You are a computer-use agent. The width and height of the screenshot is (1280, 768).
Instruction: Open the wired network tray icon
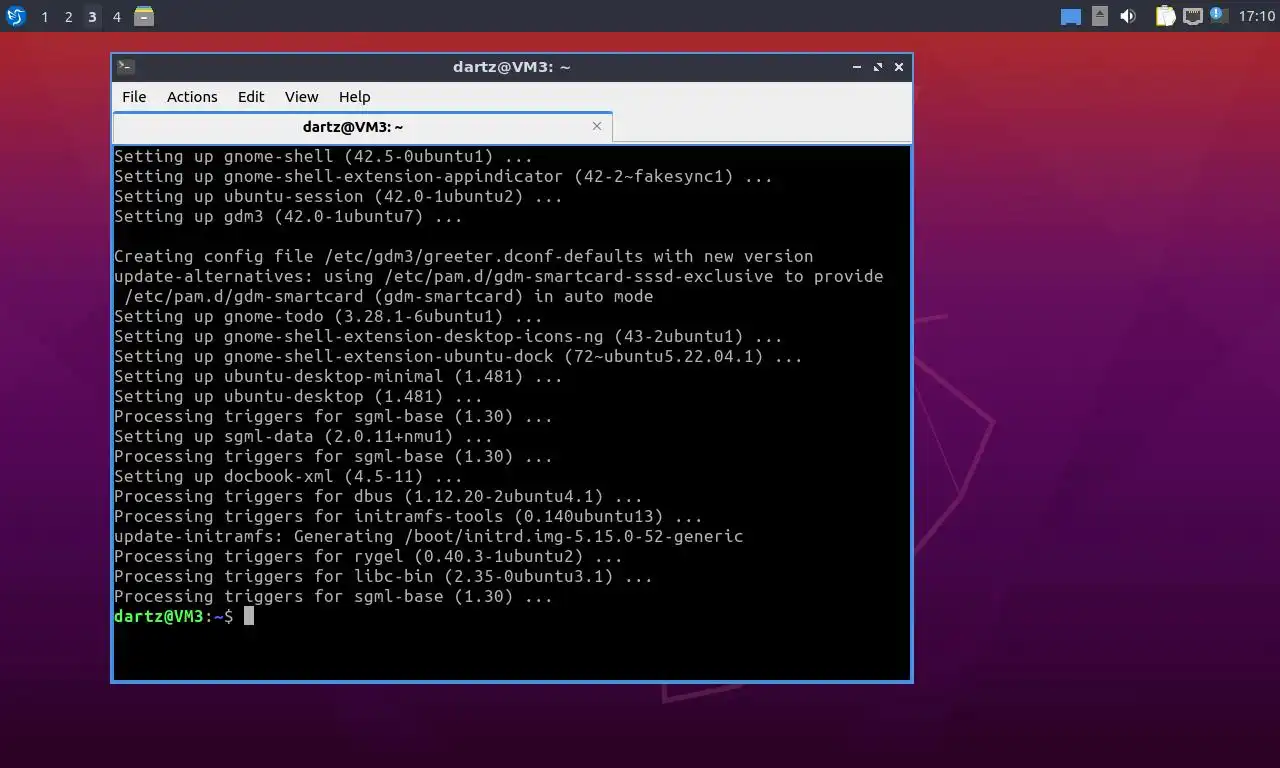1192,16
